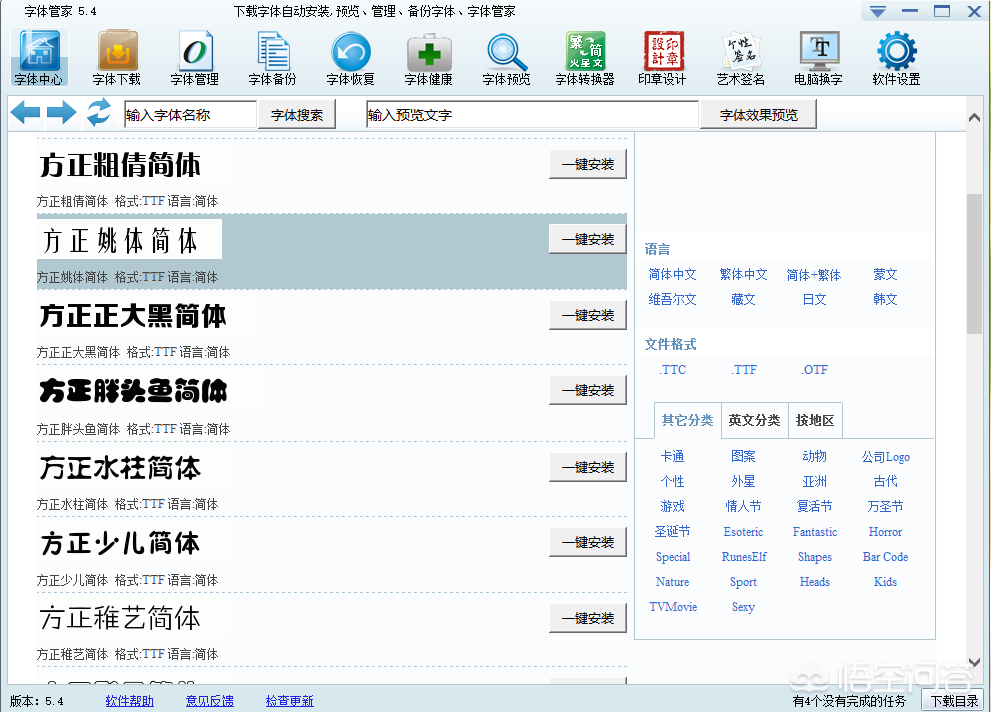Open the 图案 category
Screen dimensions: 991x712
pos(743,456)
